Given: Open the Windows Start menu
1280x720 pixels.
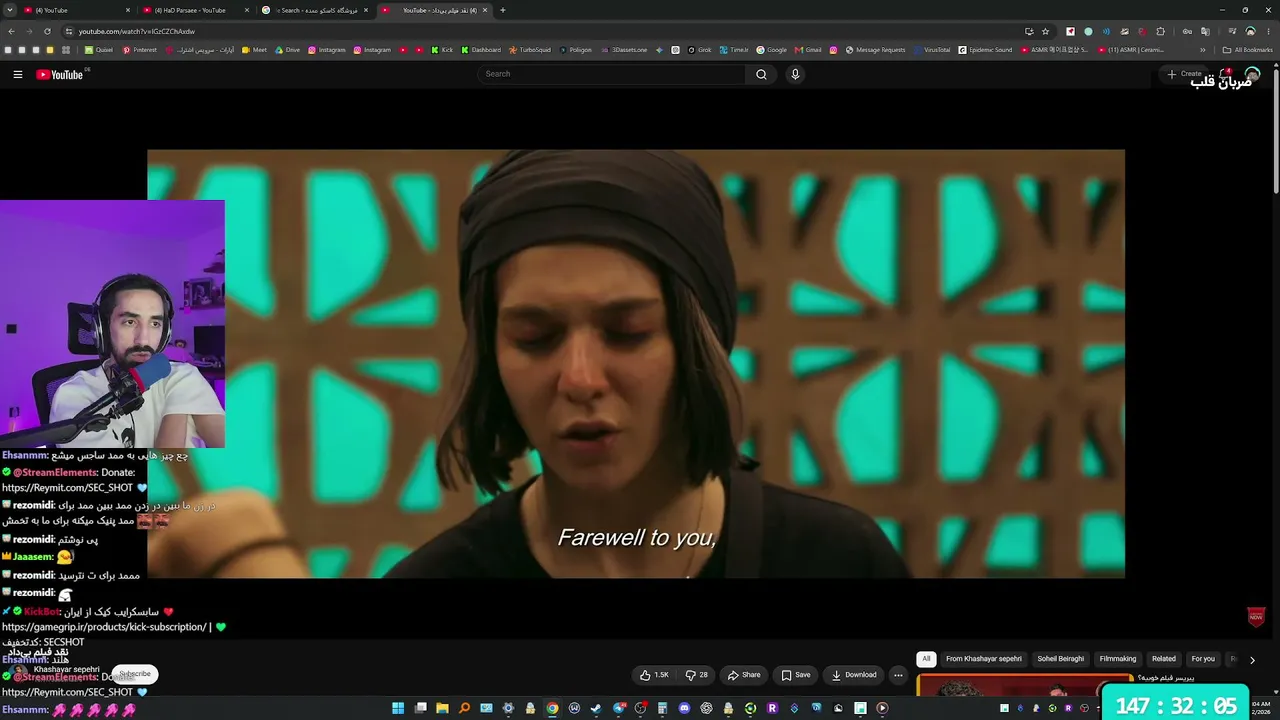Looking at the screenshot, I should coord(398,708).
